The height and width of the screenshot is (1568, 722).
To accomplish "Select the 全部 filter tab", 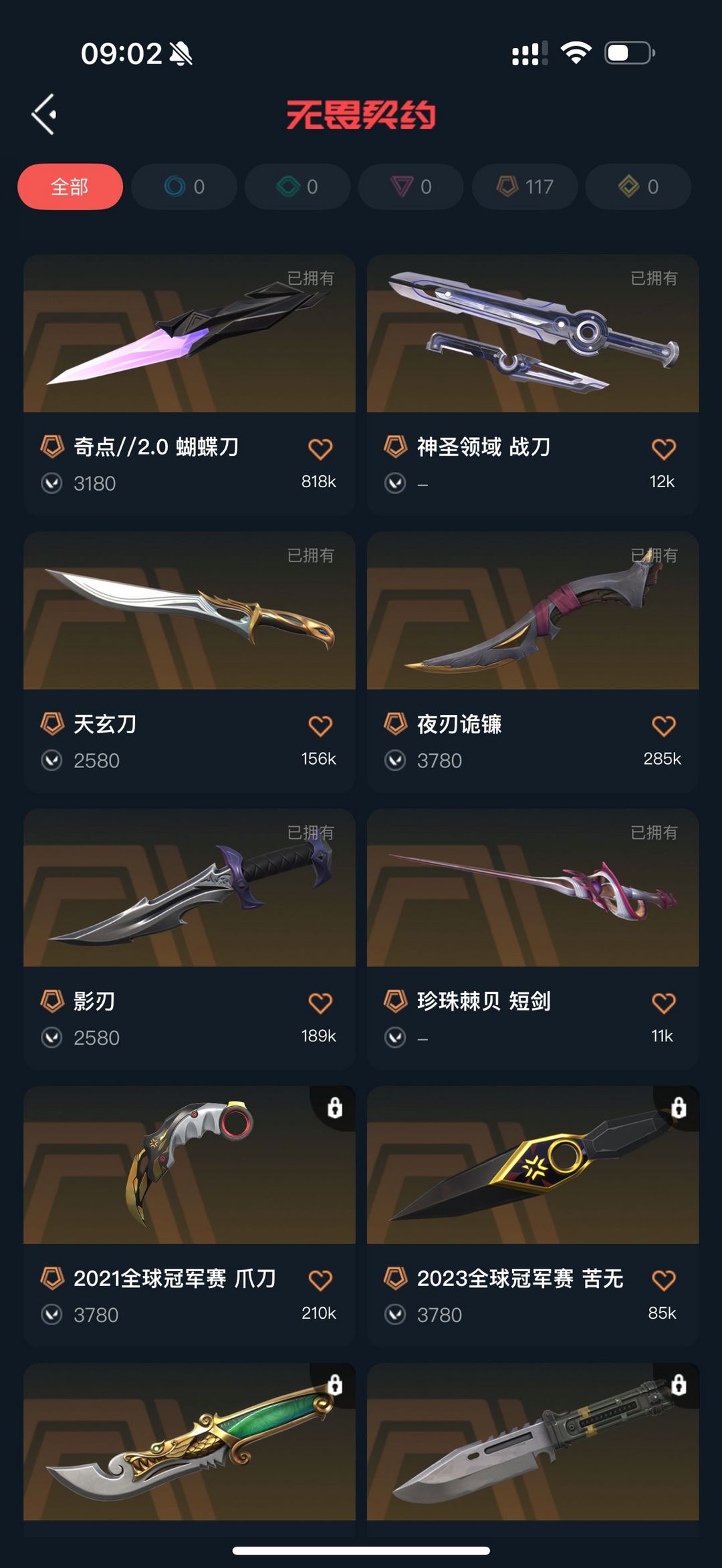I will pos(70,186).
